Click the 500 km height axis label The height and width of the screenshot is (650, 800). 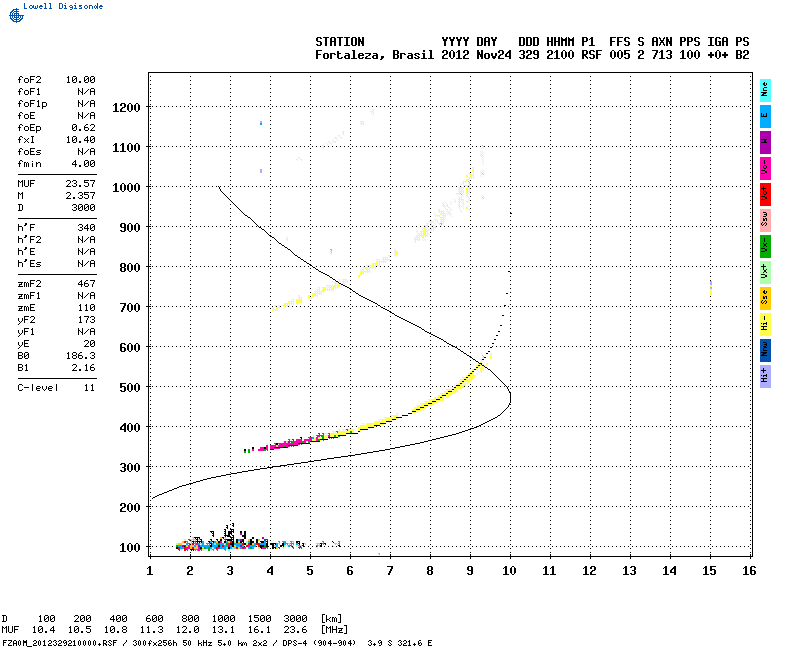tap(130, 388)
